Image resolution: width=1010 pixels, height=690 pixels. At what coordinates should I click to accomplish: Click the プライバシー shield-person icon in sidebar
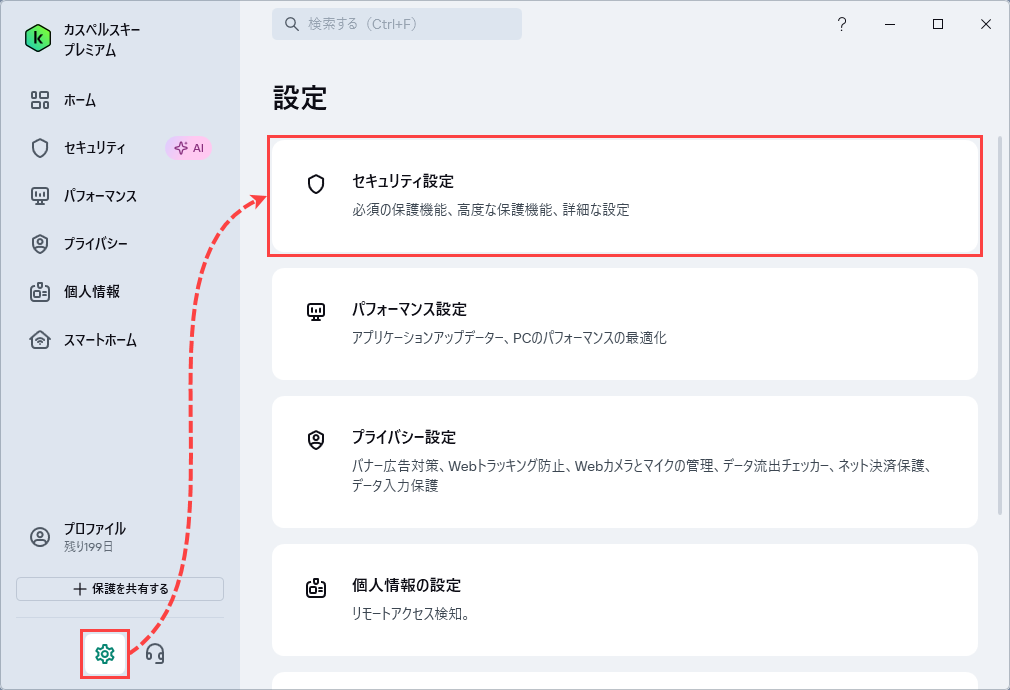[x=40, y=244]
